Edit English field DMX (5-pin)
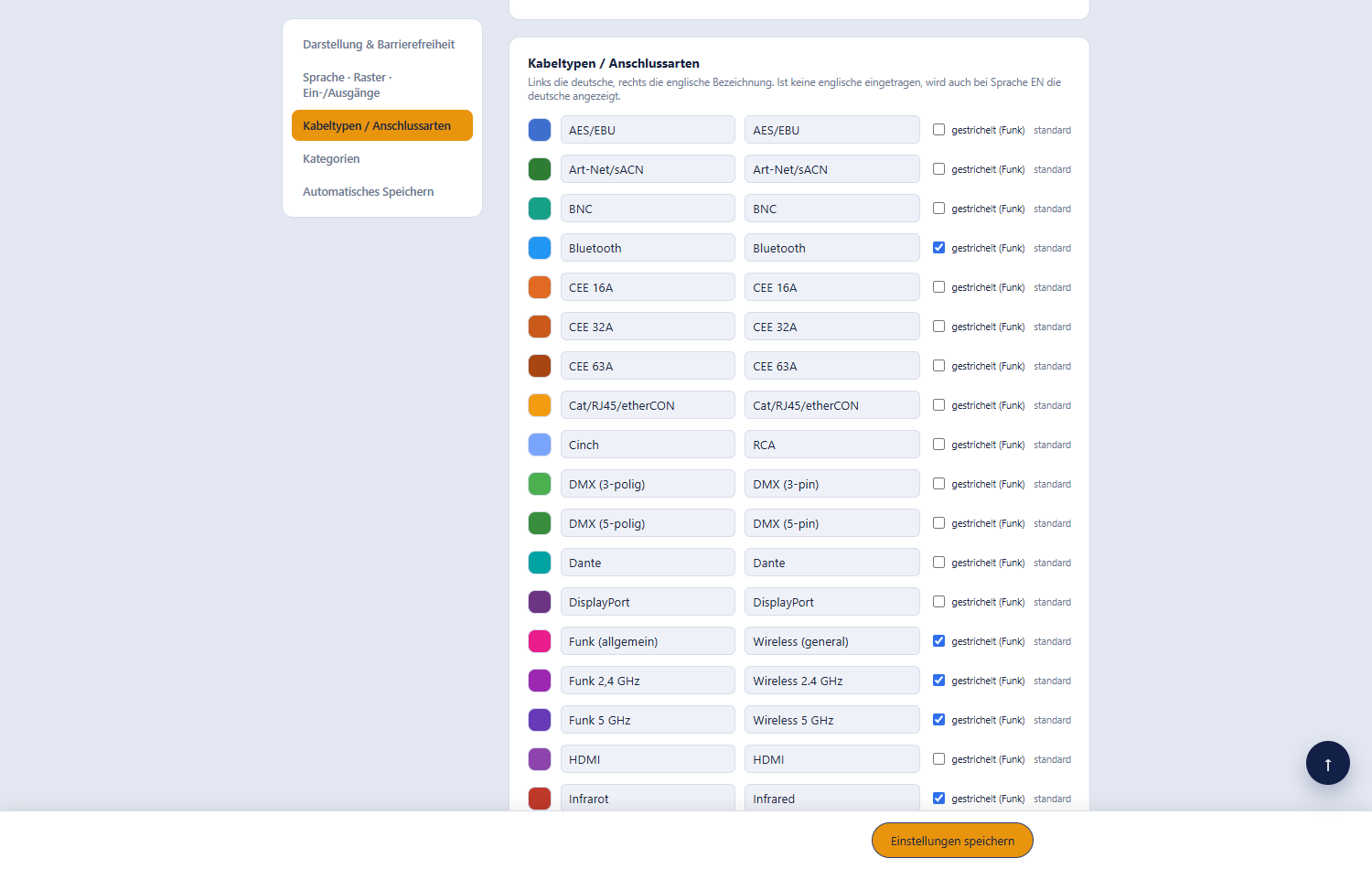Screen dimensions: 1372x869 click(x=832, y=523)
